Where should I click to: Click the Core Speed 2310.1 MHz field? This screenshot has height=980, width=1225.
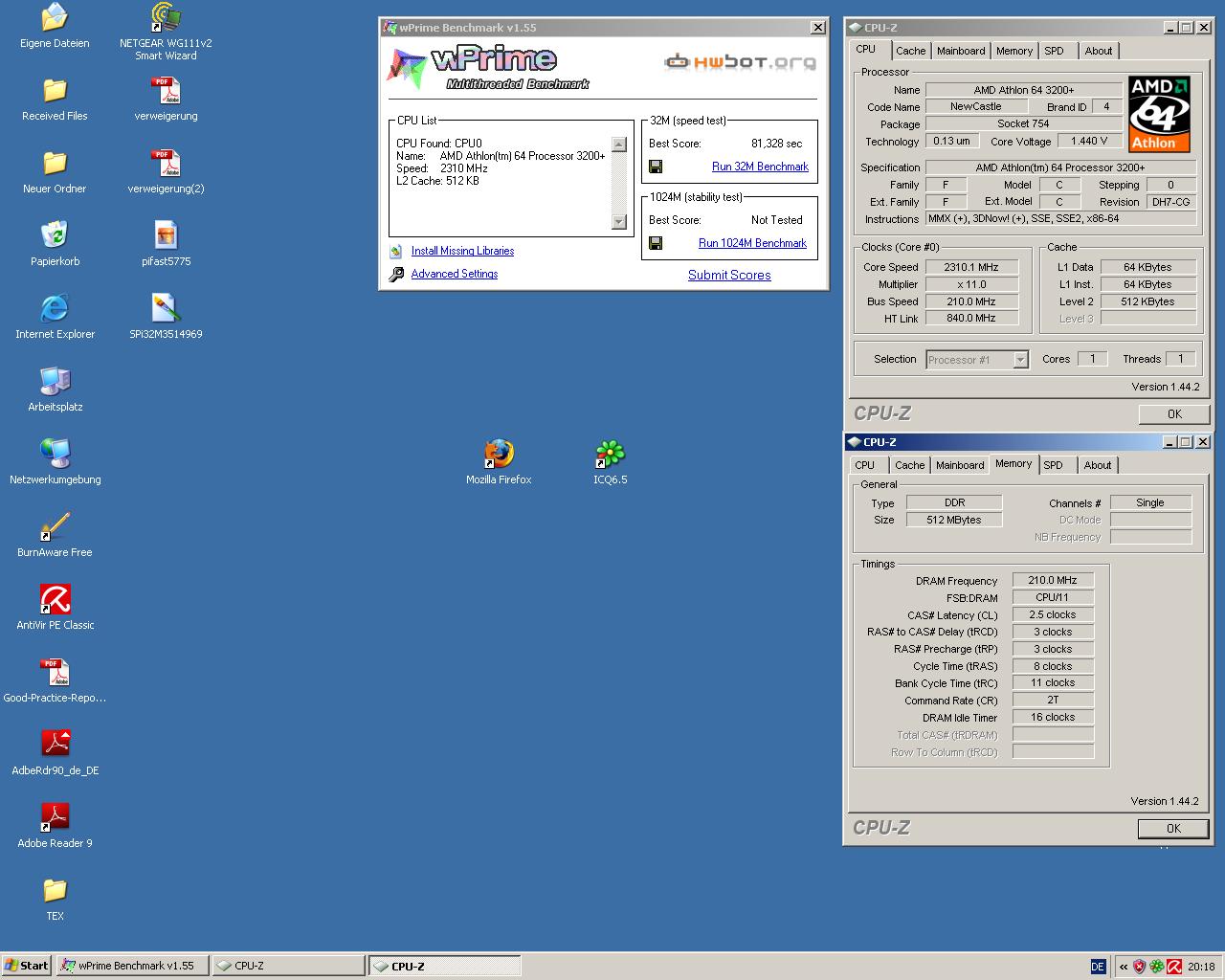(x=970, y=267)
